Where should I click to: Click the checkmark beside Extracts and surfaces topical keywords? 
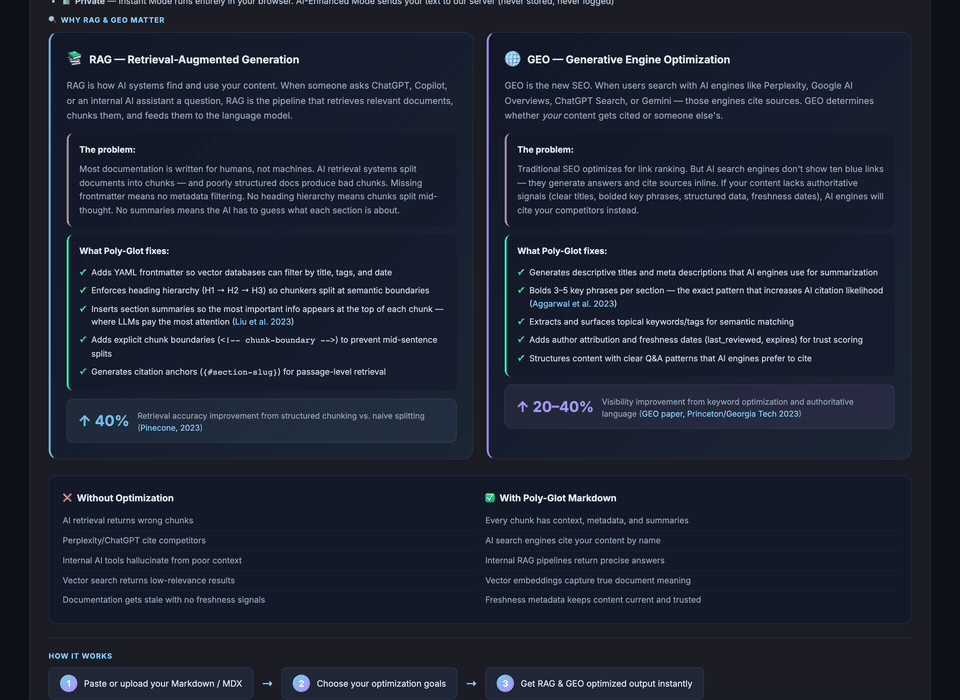click(521, 322)
